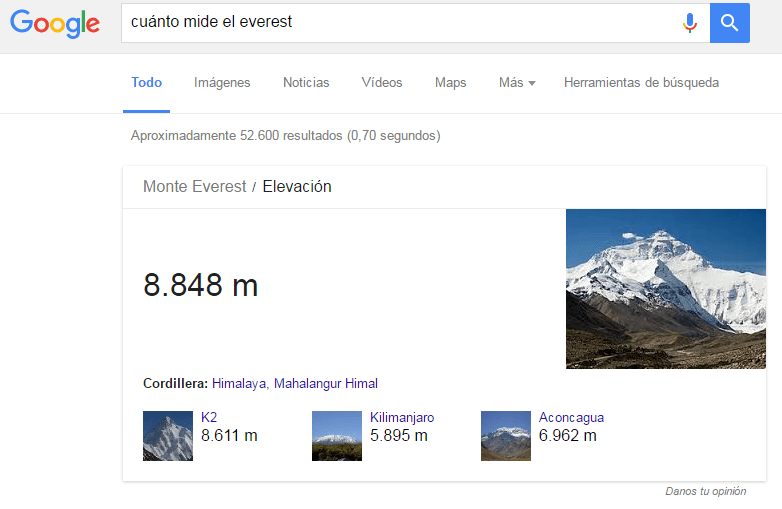
Task: Open the Noticias tab
Action: pyautogui.click(x=306, y=83)
